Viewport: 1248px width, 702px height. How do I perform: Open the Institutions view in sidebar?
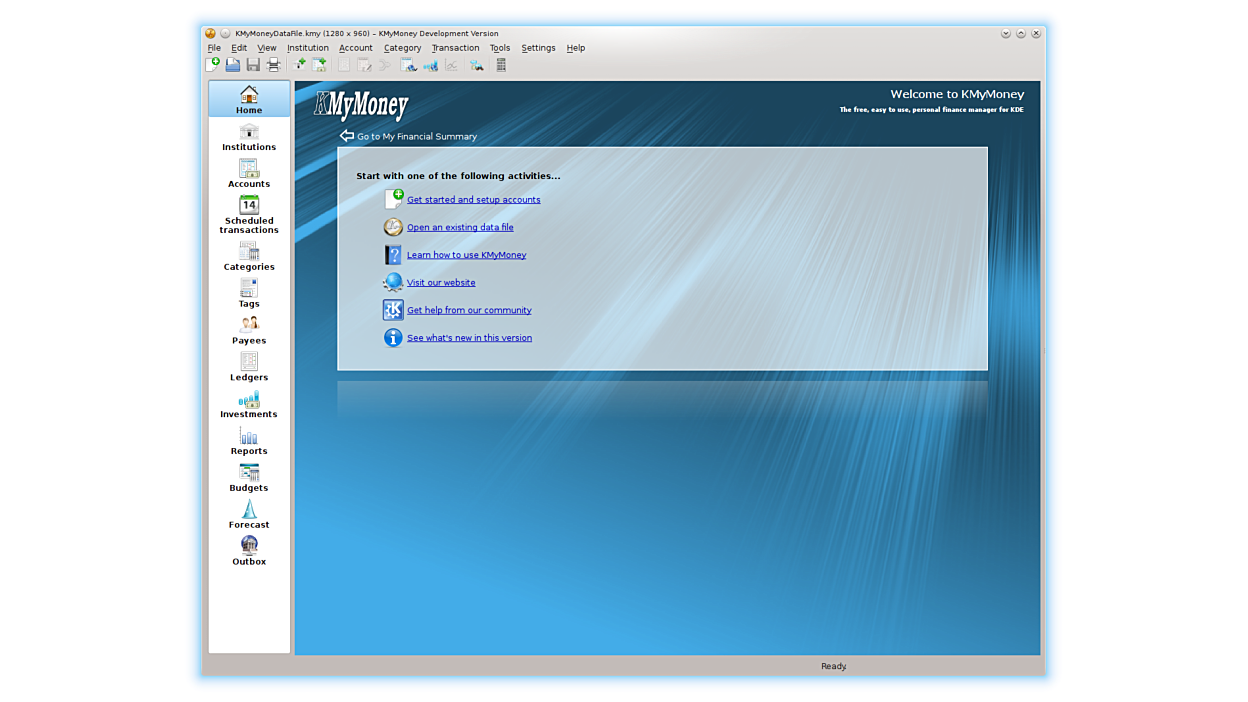pyautogui.click(x=249, y=137)
